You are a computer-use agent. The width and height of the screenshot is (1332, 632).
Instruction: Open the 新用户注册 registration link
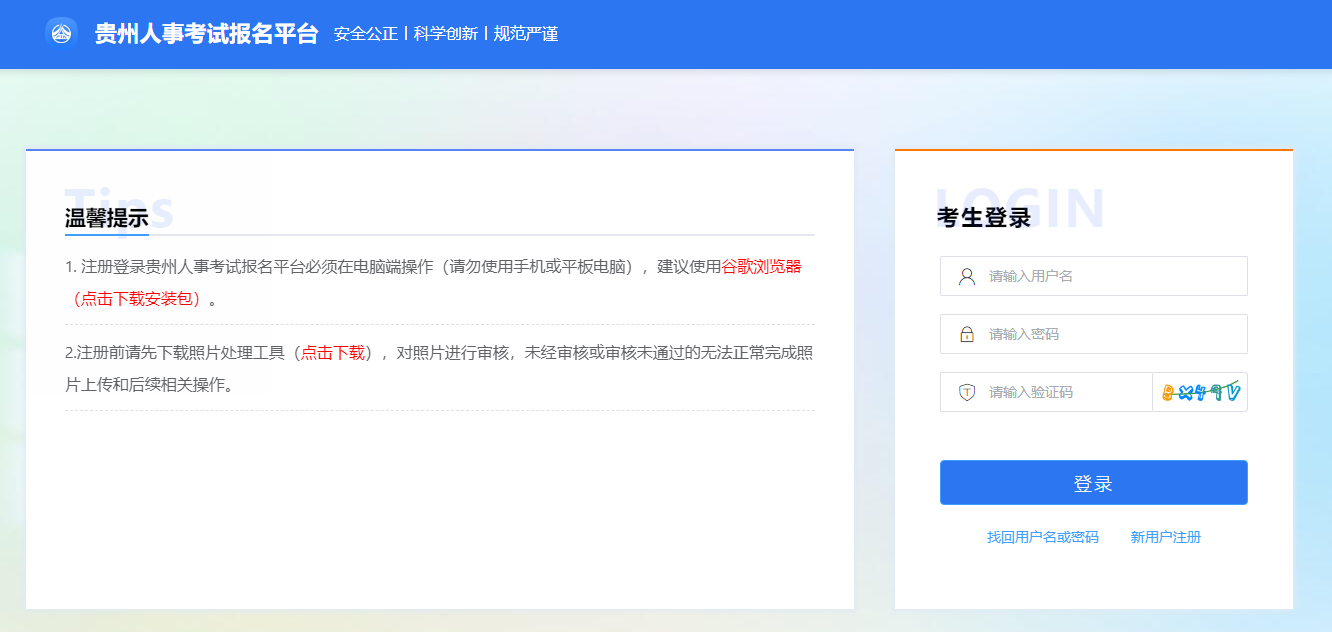click(x=1165, y=537)
